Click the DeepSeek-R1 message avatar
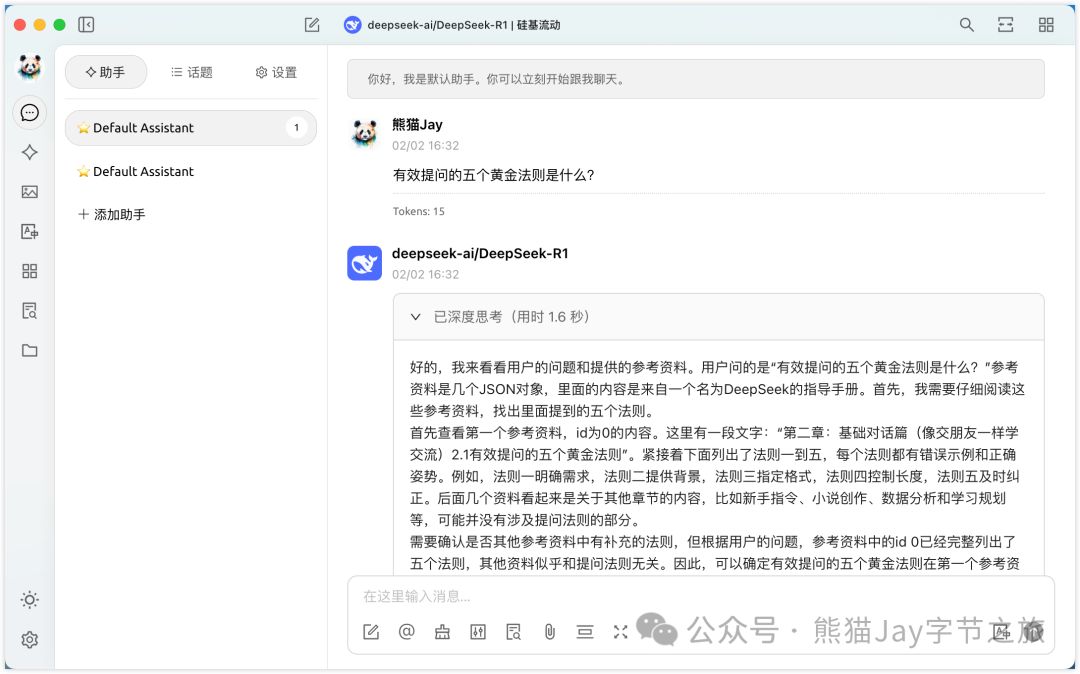Image resolution: width=1080 pixels, height=674 pixels. 364,263
